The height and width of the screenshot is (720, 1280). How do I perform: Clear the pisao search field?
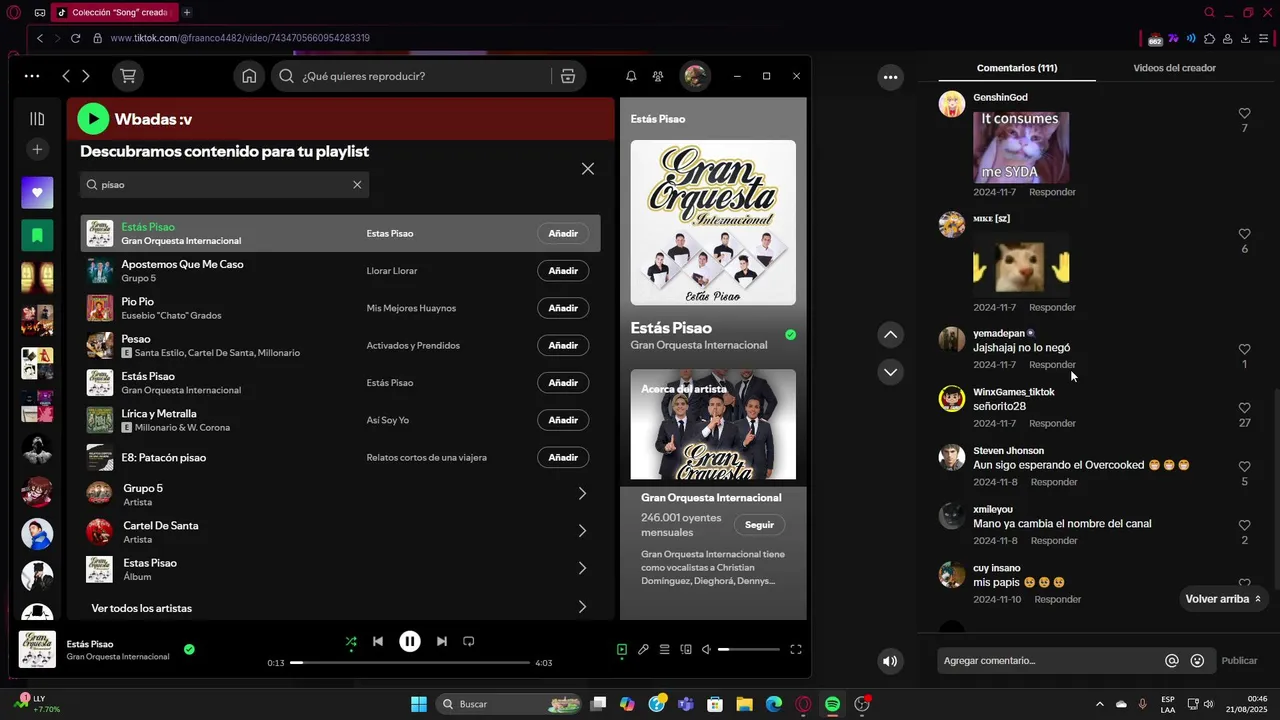(x=357, y=185)
